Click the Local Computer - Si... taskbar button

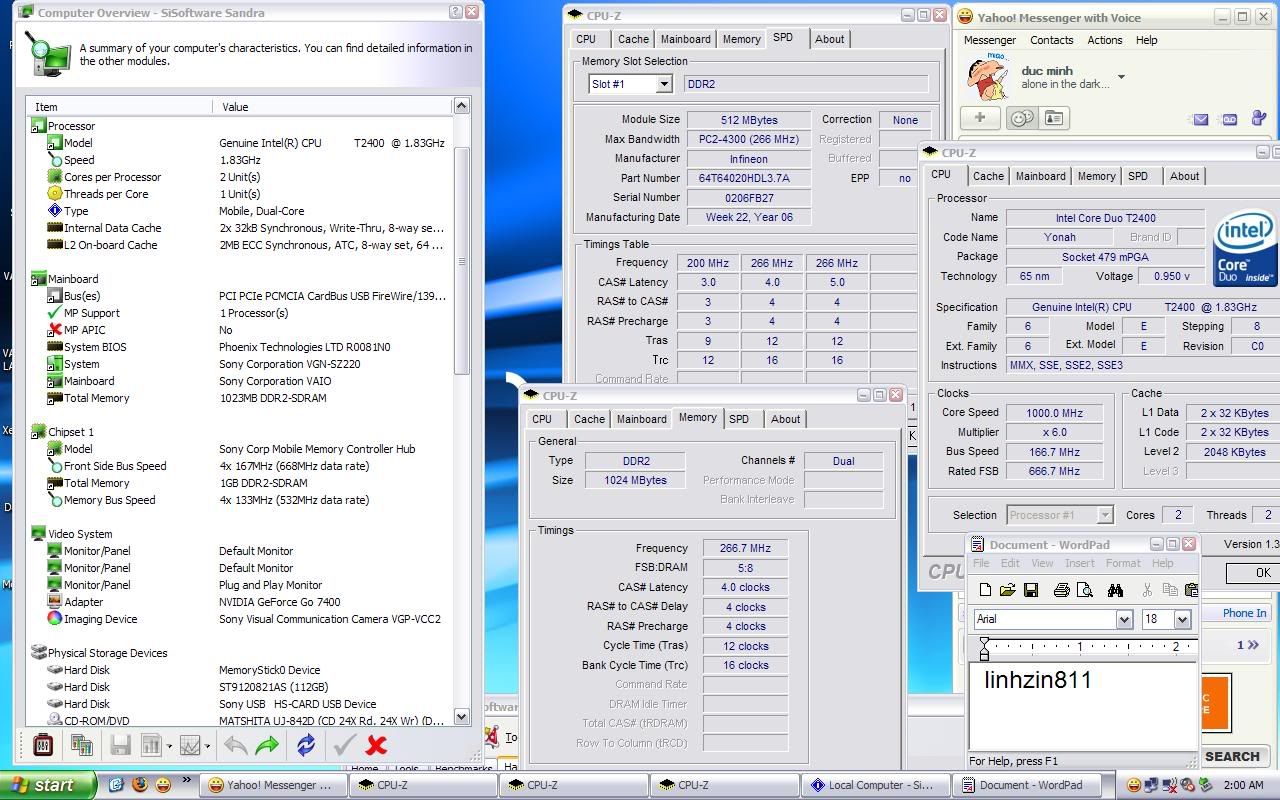pos(876,785)
